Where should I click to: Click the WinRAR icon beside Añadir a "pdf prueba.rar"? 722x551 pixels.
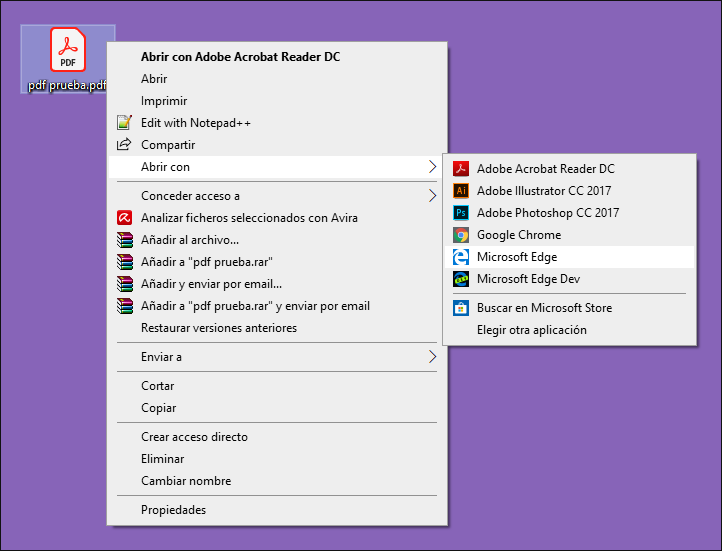coord(124,262)
